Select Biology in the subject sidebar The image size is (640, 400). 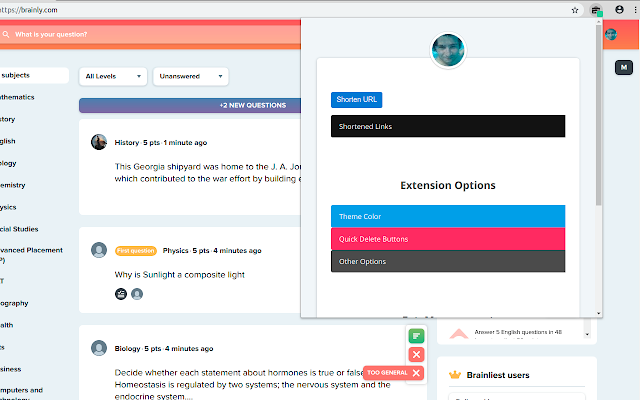[x=8, y=163]
